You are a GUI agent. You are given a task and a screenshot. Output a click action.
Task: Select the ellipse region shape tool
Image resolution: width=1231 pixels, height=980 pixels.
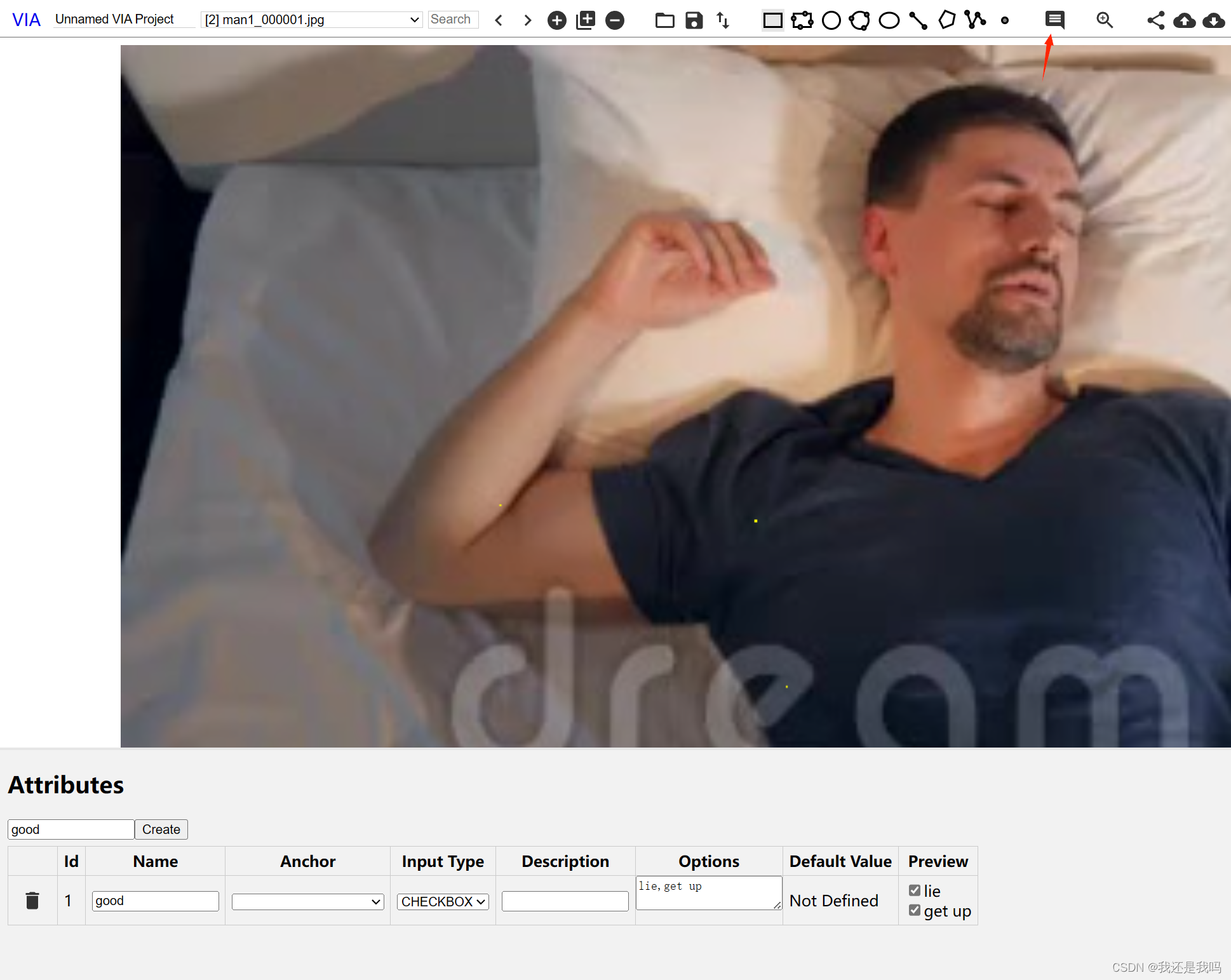click(x=889, y=20)
